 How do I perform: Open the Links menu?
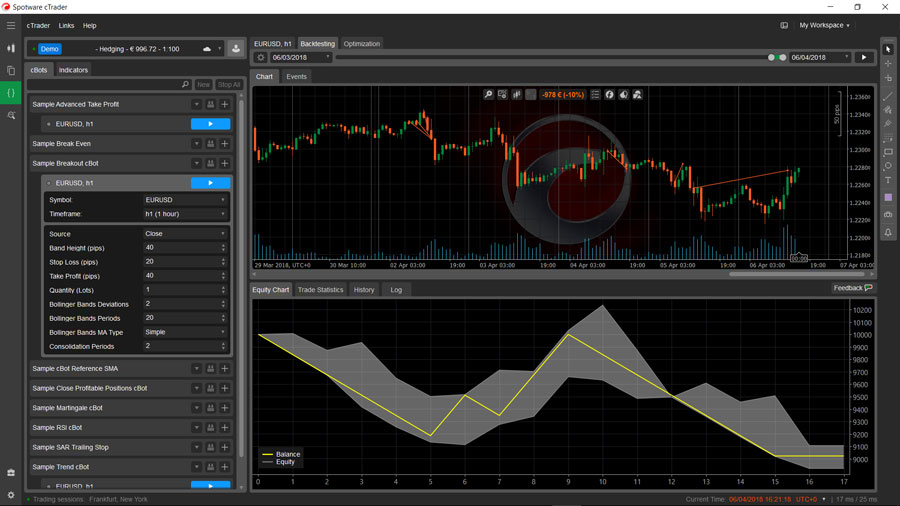[x=66, y=26]
